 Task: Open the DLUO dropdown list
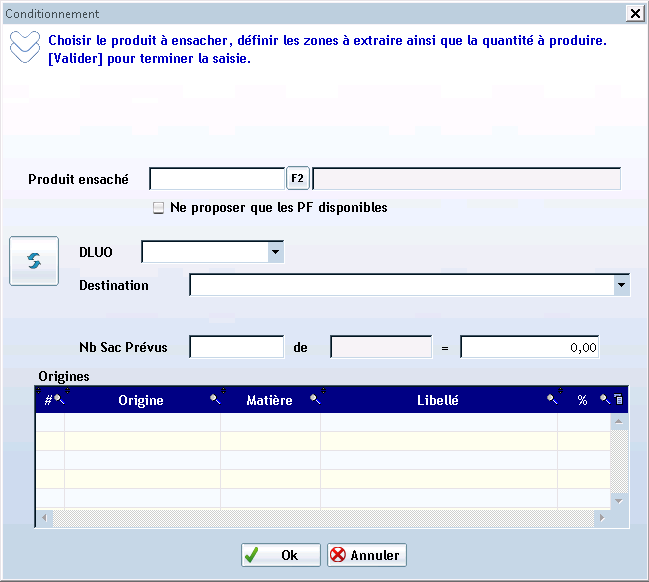[275, 252]
